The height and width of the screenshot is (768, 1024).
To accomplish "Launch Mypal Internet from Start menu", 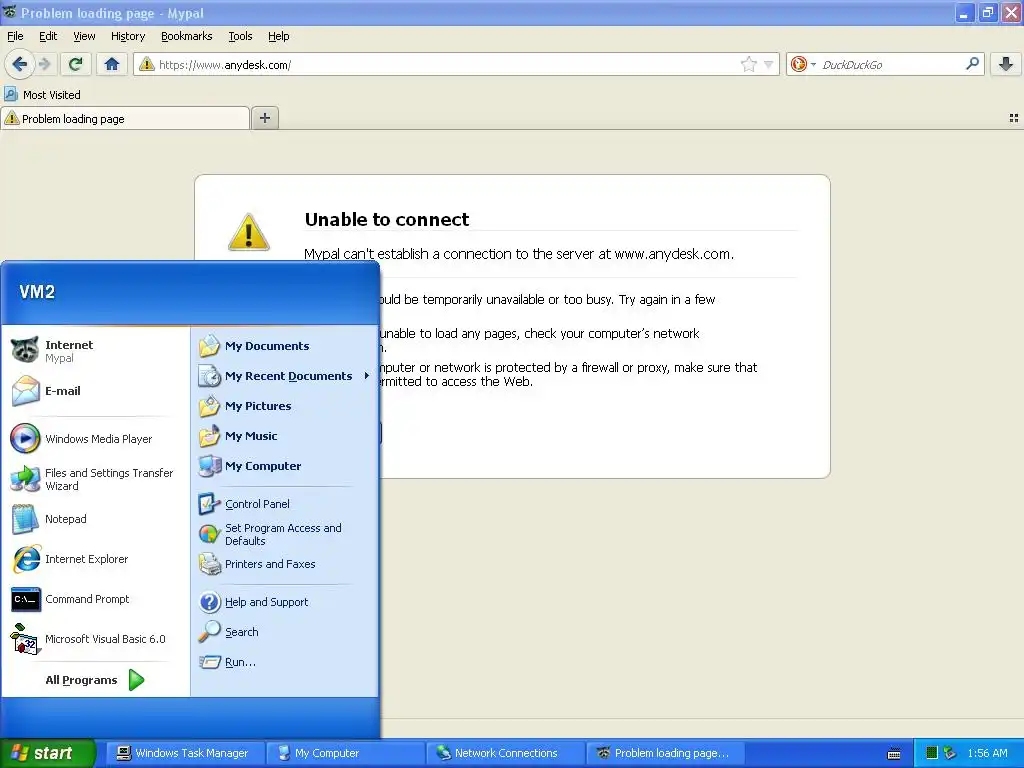I will 96,351.
